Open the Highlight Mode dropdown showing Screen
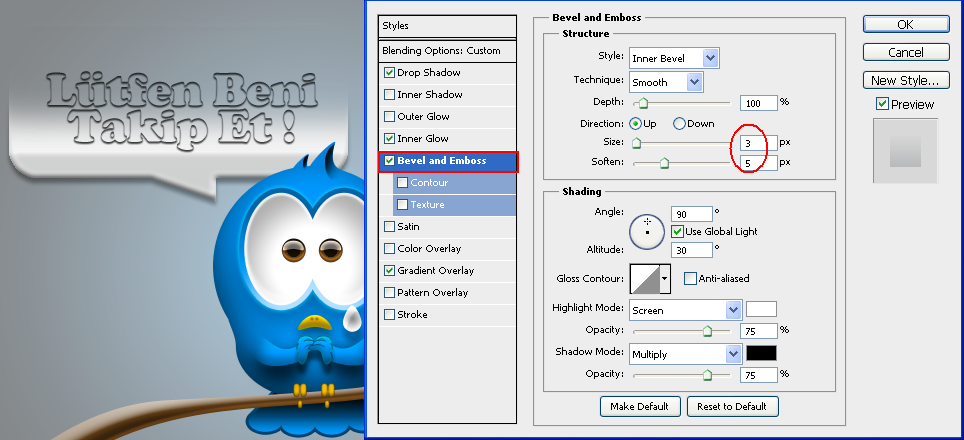 tap(685, 310)
